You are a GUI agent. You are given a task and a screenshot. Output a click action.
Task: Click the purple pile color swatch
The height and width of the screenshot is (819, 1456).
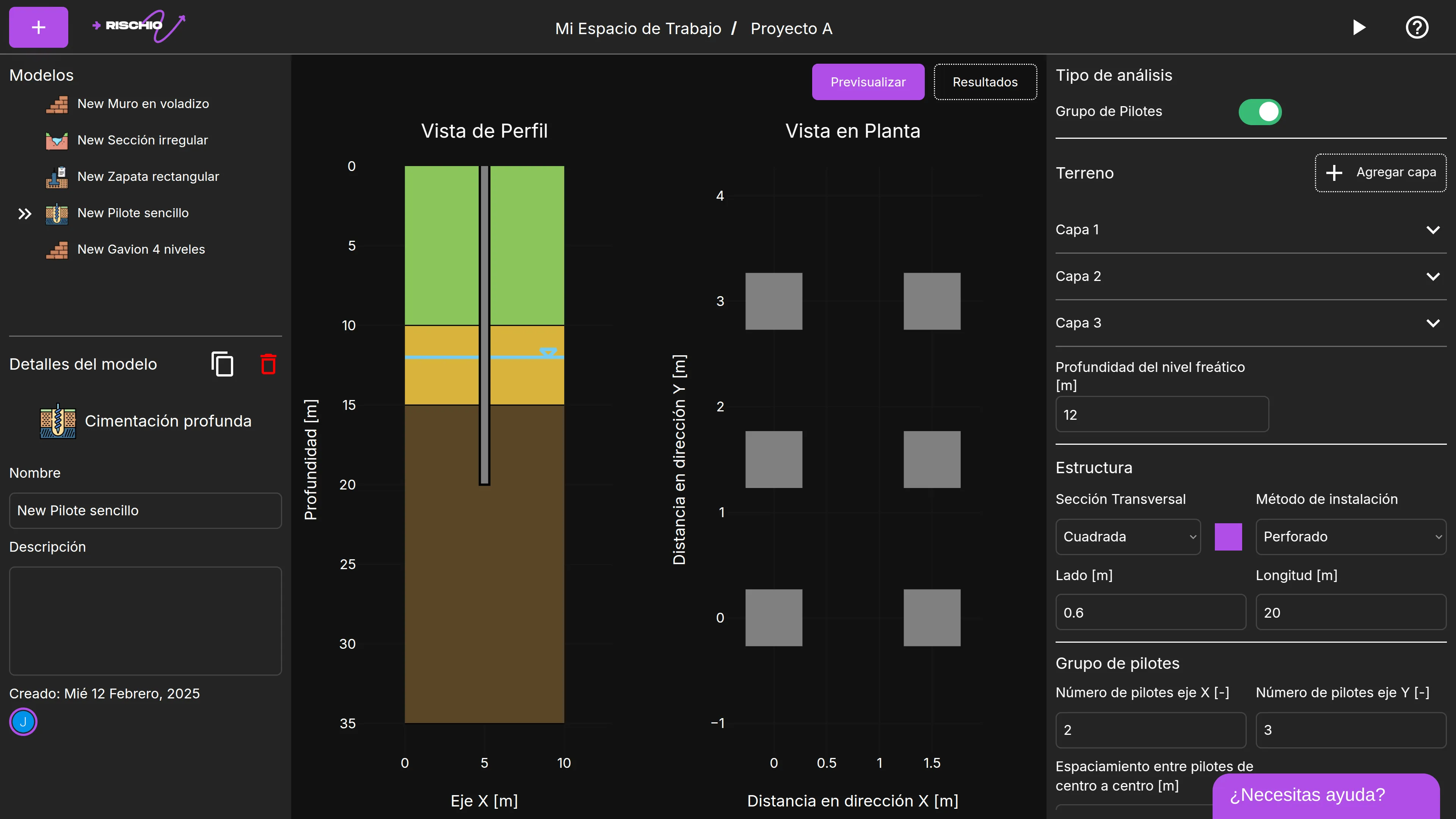click(1228, 537)
